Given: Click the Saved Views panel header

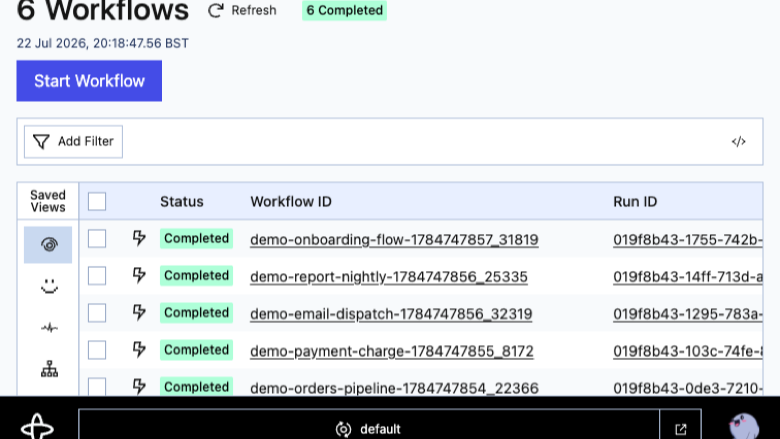Looking at the screenshot, I should pyautogui.click(x=48, y=201).
